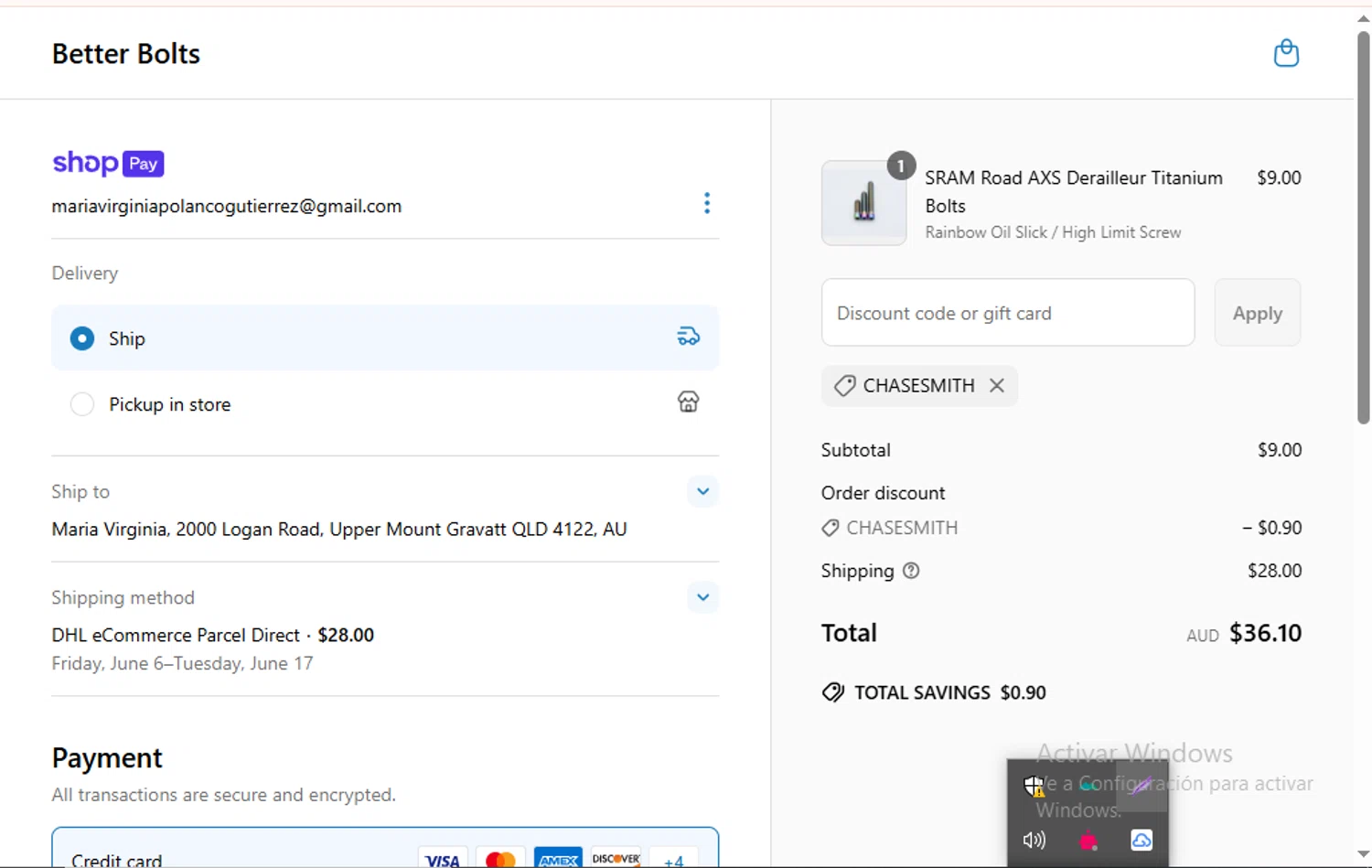Screen dimensions: 1372x868
Task: Open the purple feather tray icon
Action: [1141, 786]
